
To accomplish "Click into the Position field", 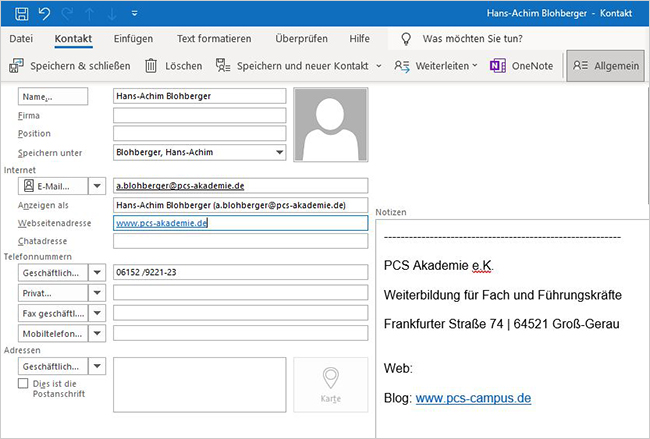I will pos(199,133).
